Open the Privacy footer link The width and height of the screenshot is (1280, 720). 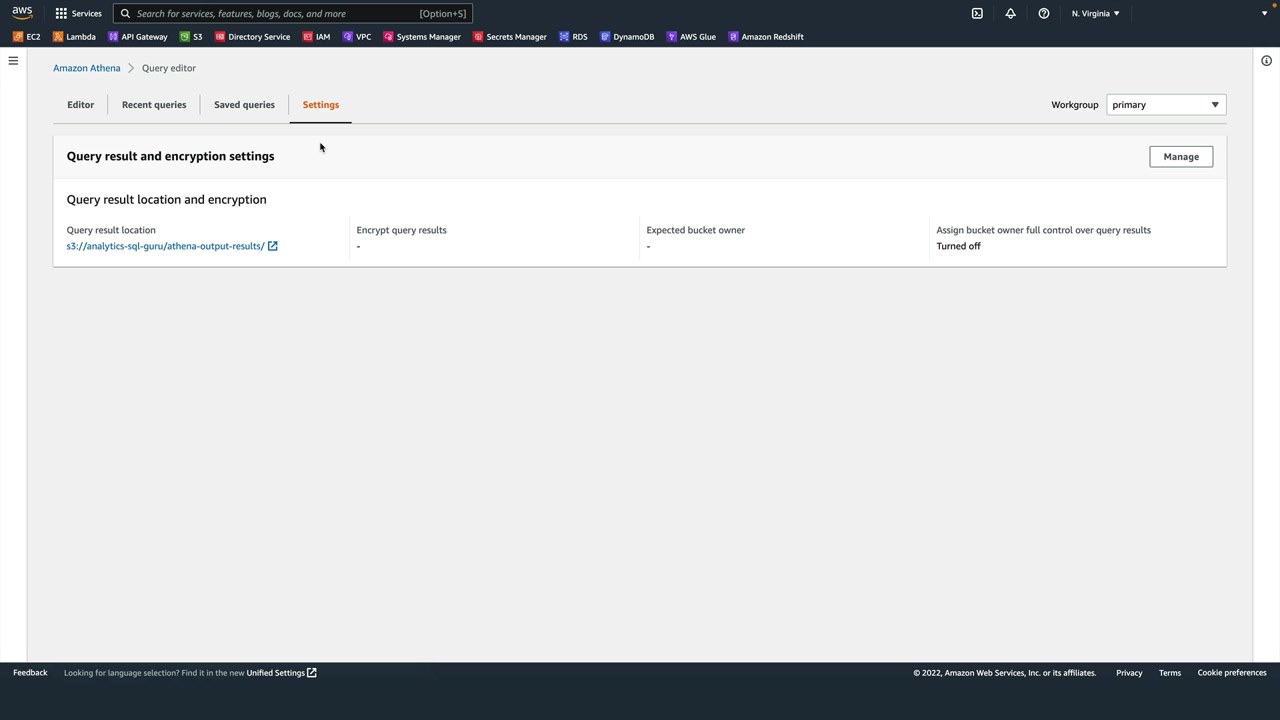point(1129,673)
